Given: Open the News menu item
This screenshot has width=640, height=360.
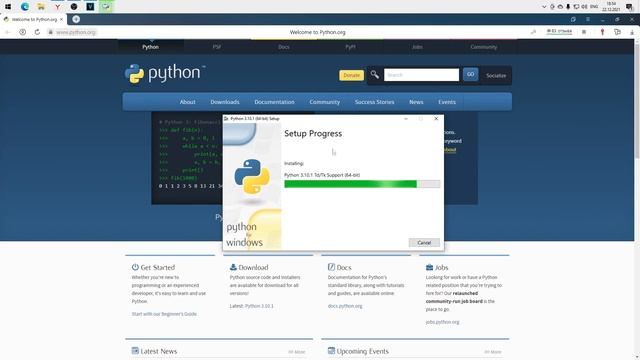Looking at the screenshot, I should (x=416, y=102).
